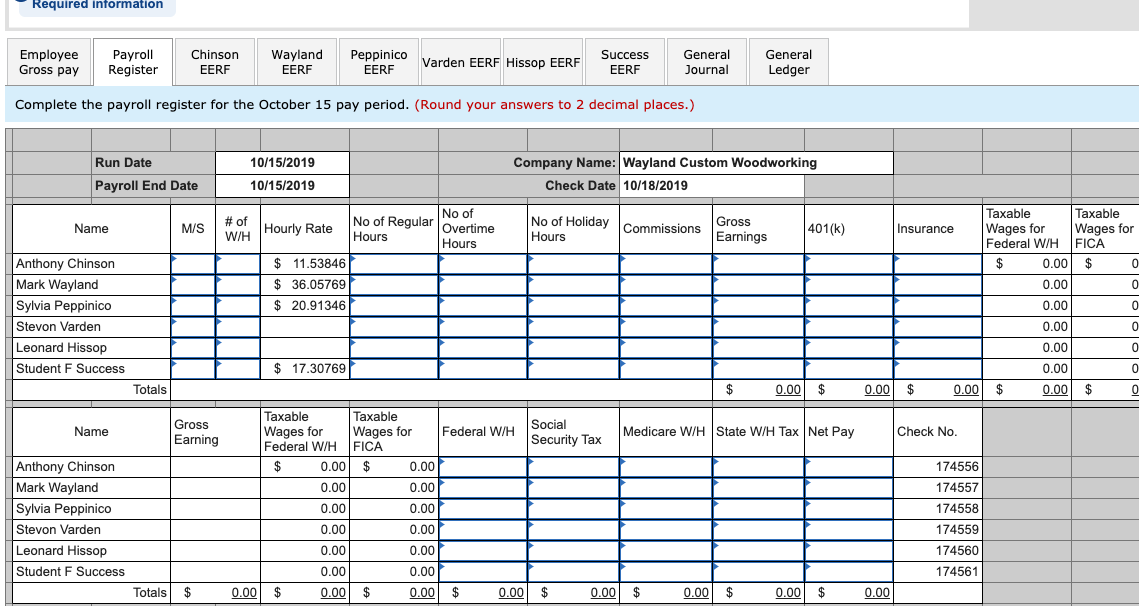Open the Wayland EERF tab
The width and height of the screenshot is (1143, 606).
[296, 61]
